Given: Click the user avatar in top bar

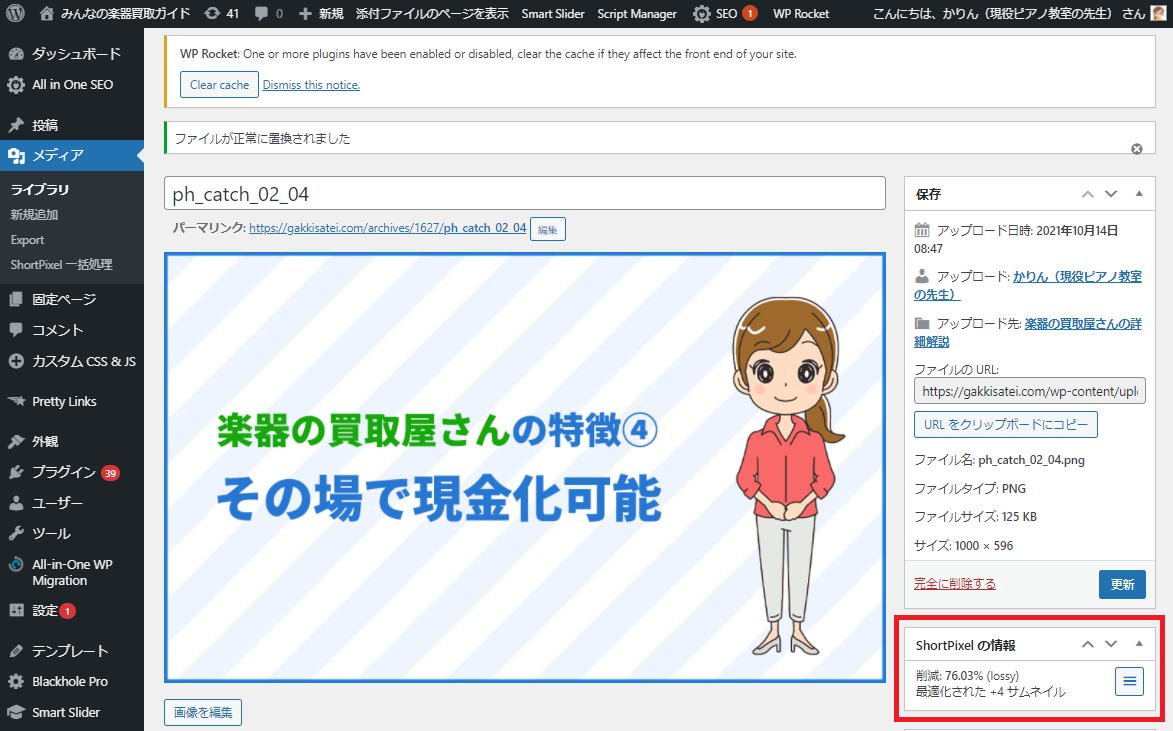Looking at the screenshot, I should point(1157,14).
